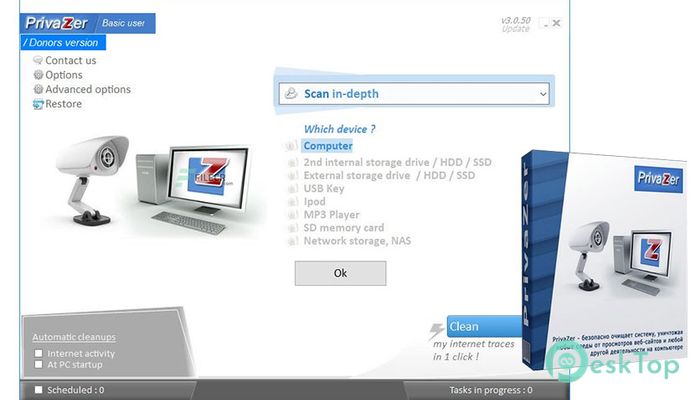This screenshot has width=700, height=400.
Task: Minimize the PrivaZer window
Action: 545,24
